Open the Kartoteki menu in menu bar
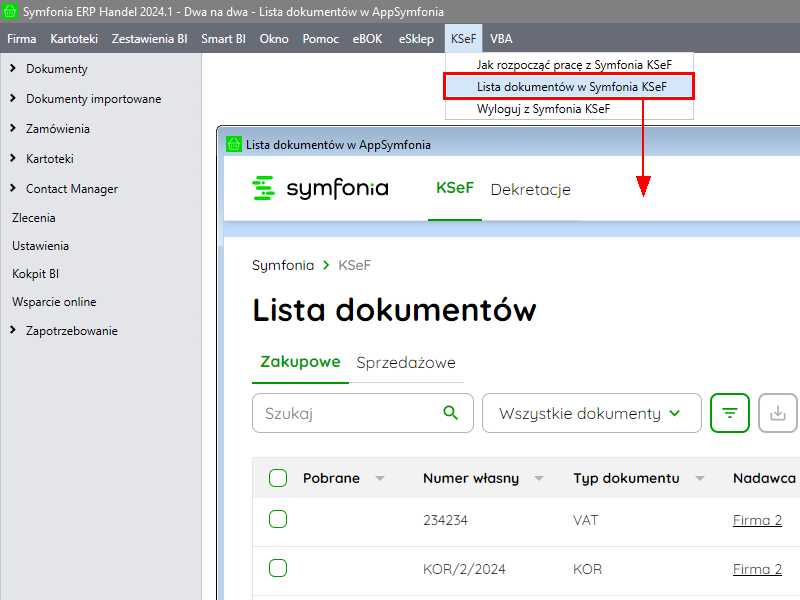 pos(74,39)
